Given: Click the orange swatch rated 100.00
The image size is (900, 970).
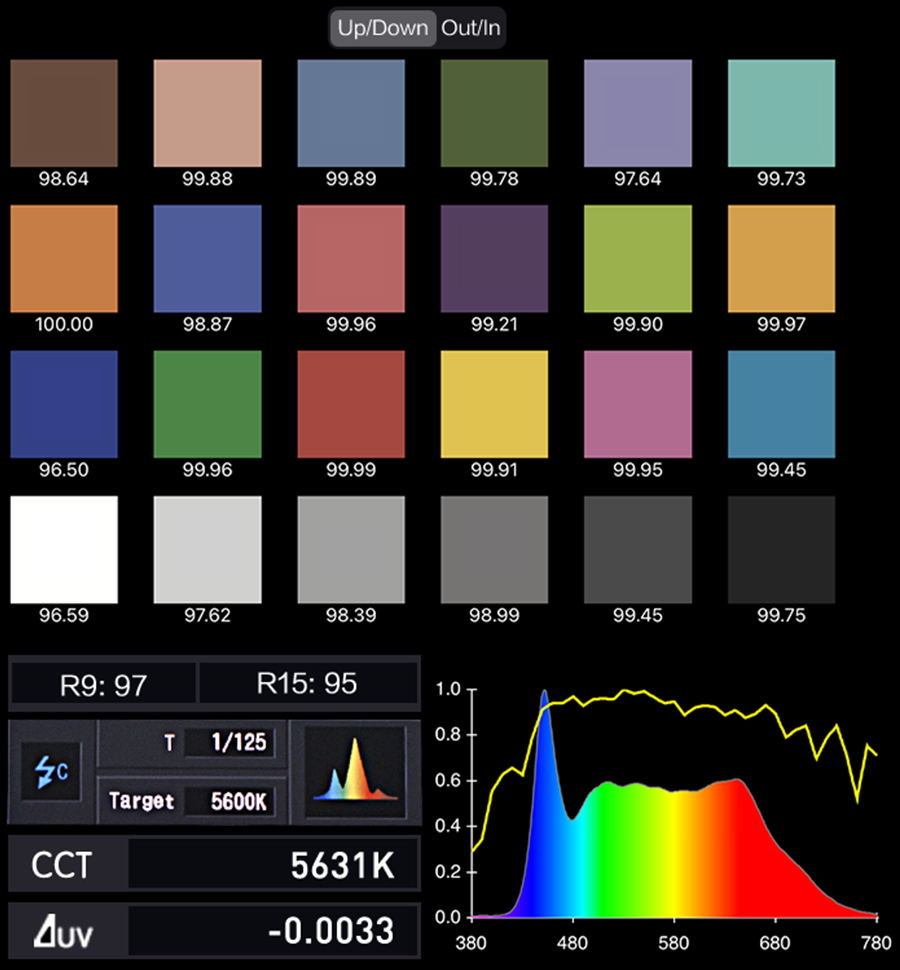Looking at the screenshot, I should pos(63,259).
